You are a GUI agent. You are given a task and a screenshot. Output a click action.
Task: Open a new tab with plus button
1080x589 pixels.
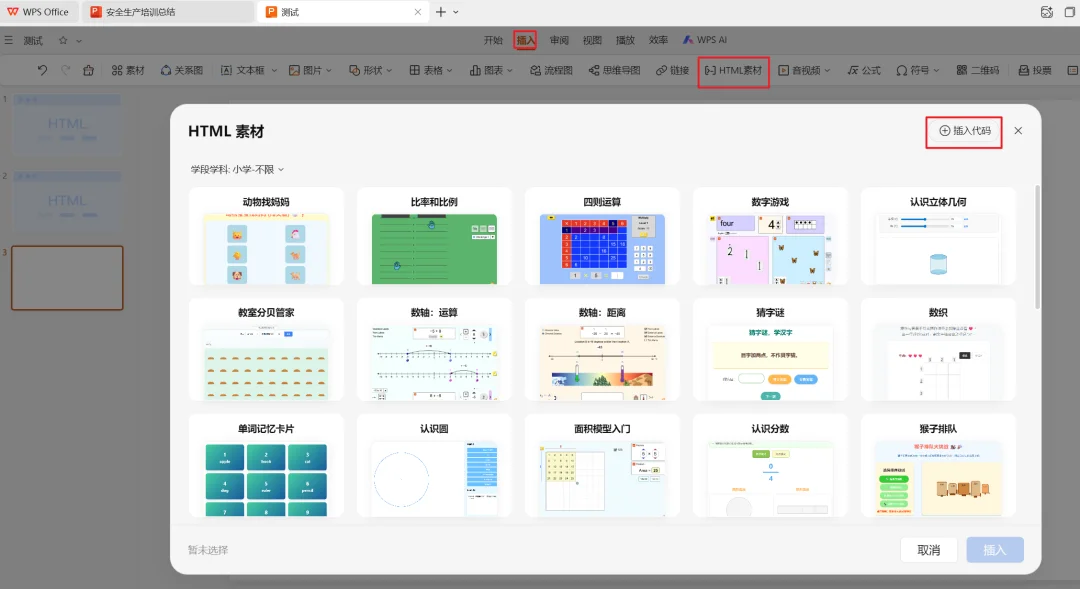coord(441,12)
